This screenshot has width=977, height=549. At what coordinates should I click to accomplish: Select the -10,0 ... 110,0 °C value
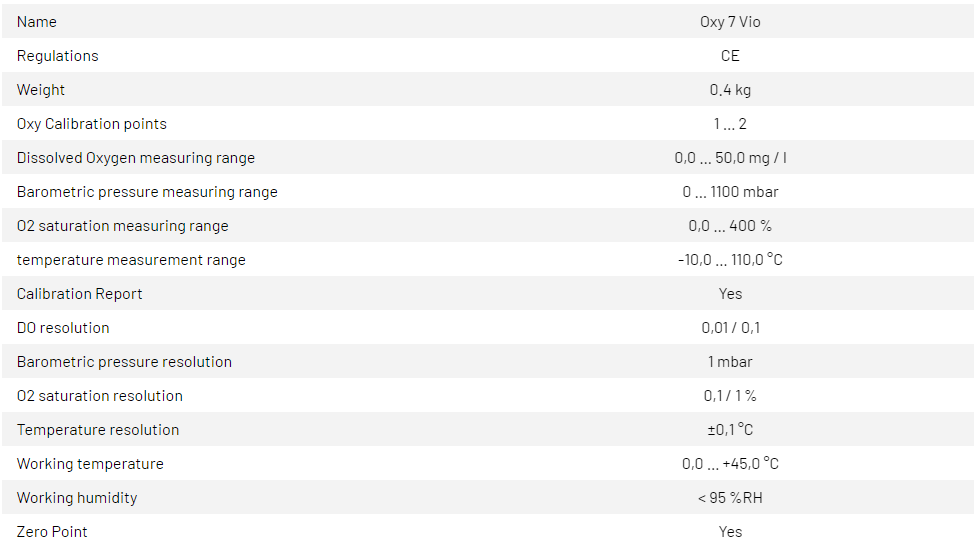pyautogui.click(x=730, y=260)
